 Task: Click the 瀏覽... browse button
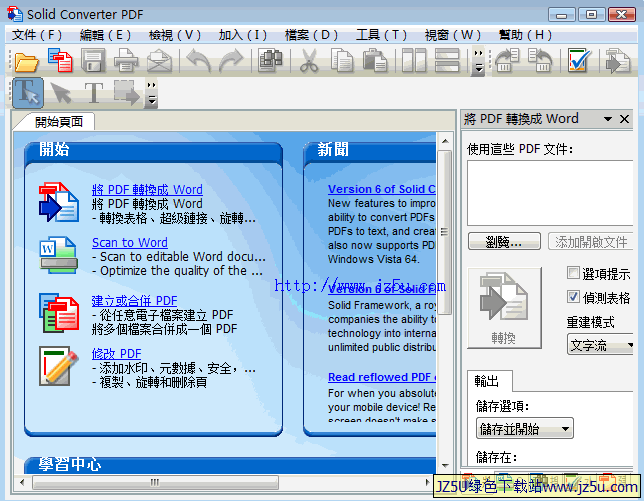coord(504,241)
